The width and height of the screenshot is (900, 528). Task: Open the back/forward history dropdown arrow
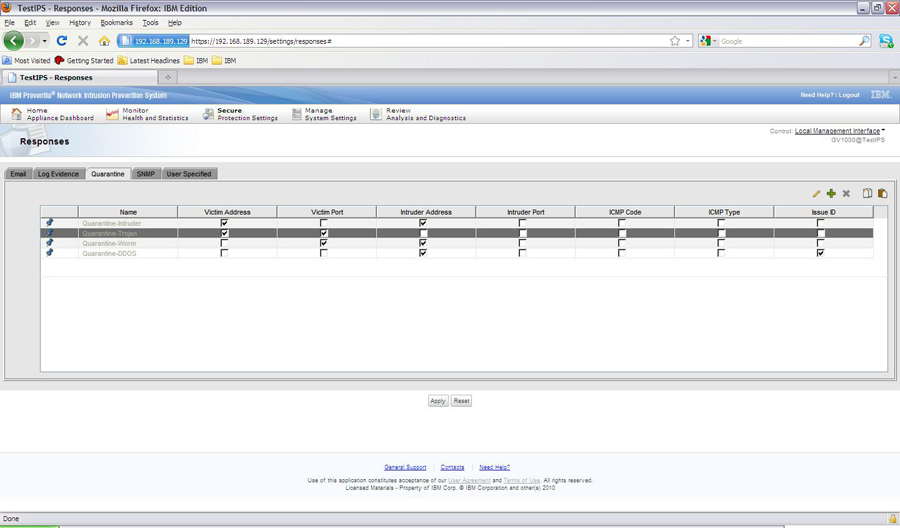point(45,41)
